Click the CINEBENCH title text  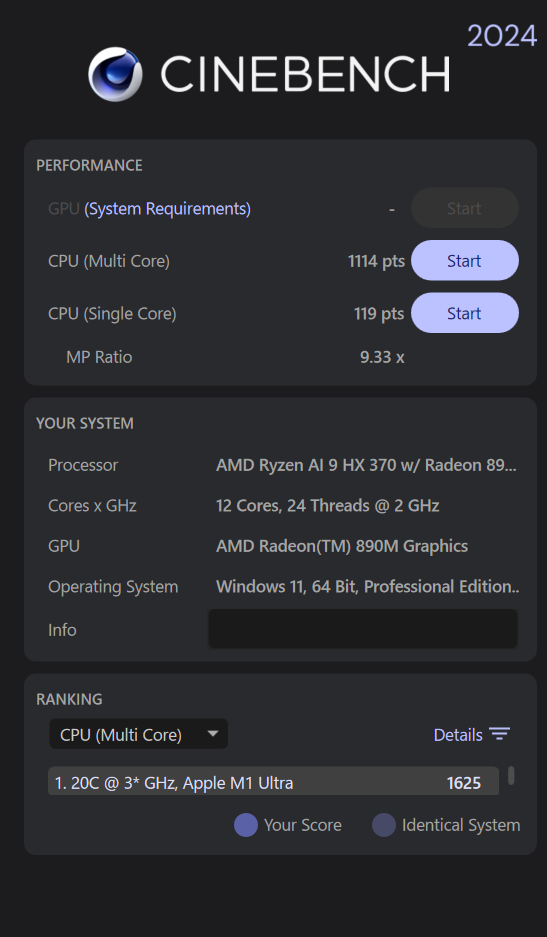(305, 74)
